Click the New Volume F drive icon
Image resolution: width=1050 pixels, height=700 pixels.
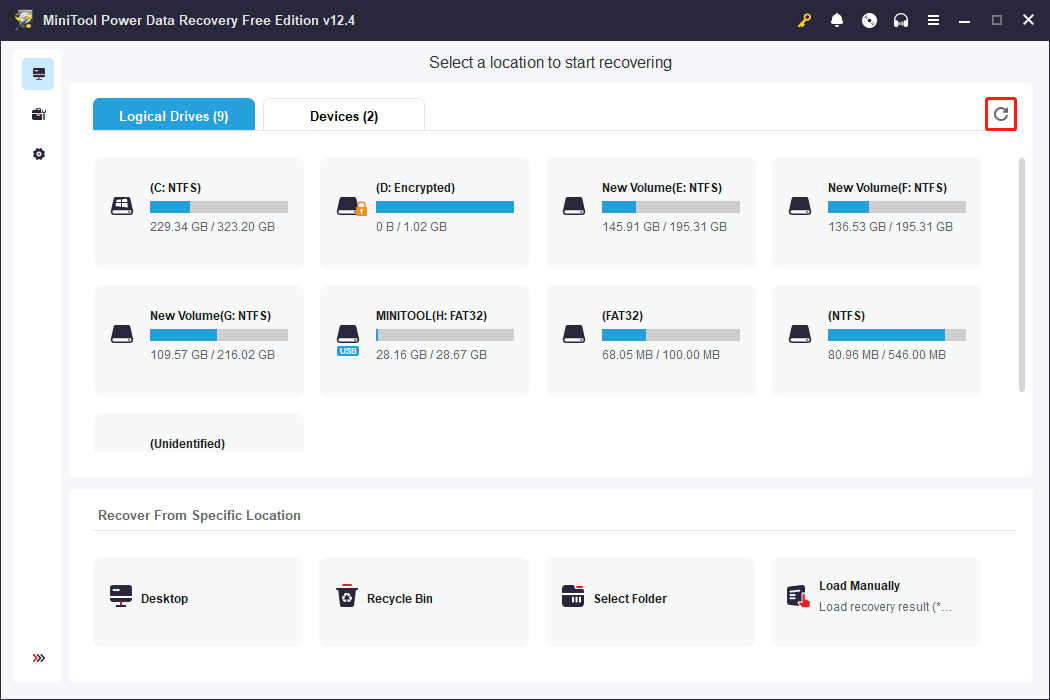coord(800,206)
